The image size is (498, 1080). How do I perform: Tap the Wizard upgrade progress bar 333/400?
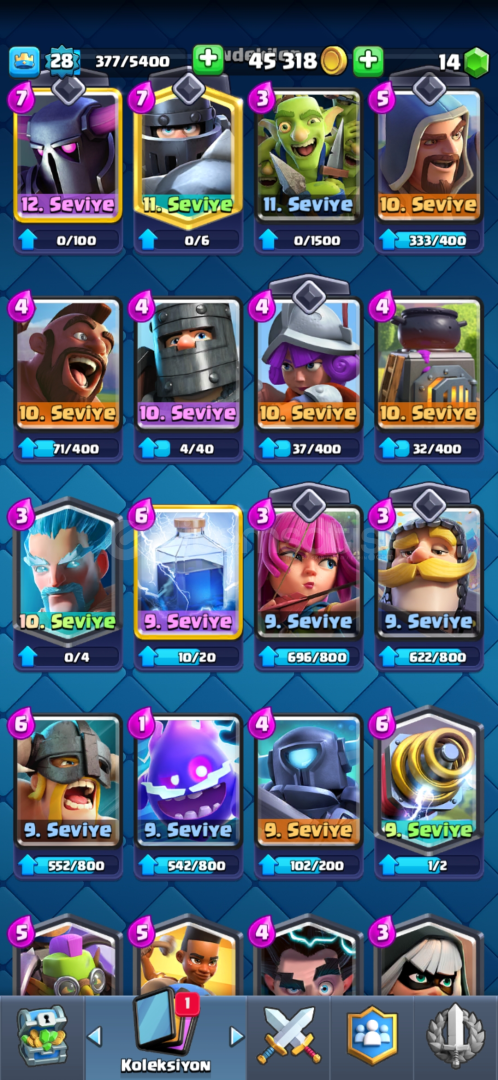(428, 240)
